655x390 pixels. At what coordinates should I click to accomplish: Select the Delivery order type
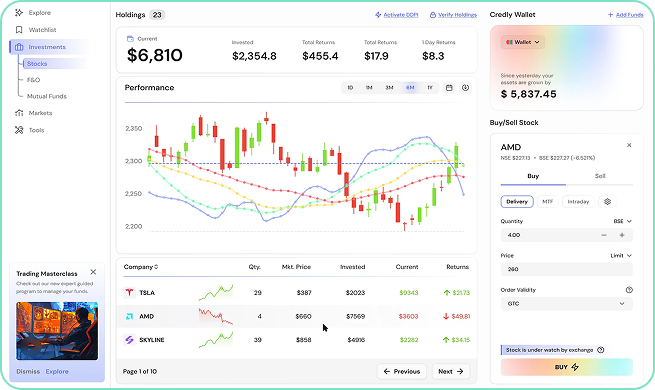pos(517,202)
